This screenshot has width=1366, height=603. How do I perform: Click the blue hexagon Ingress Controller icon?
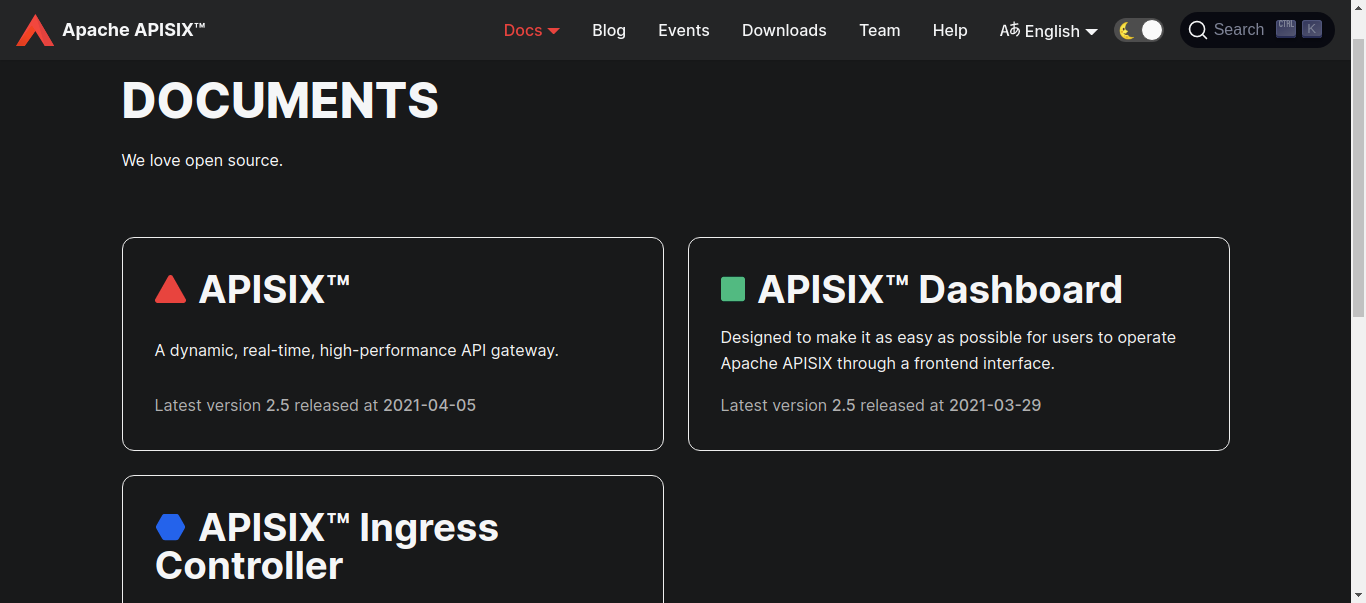pyautogui.click(x=171, y=527)
